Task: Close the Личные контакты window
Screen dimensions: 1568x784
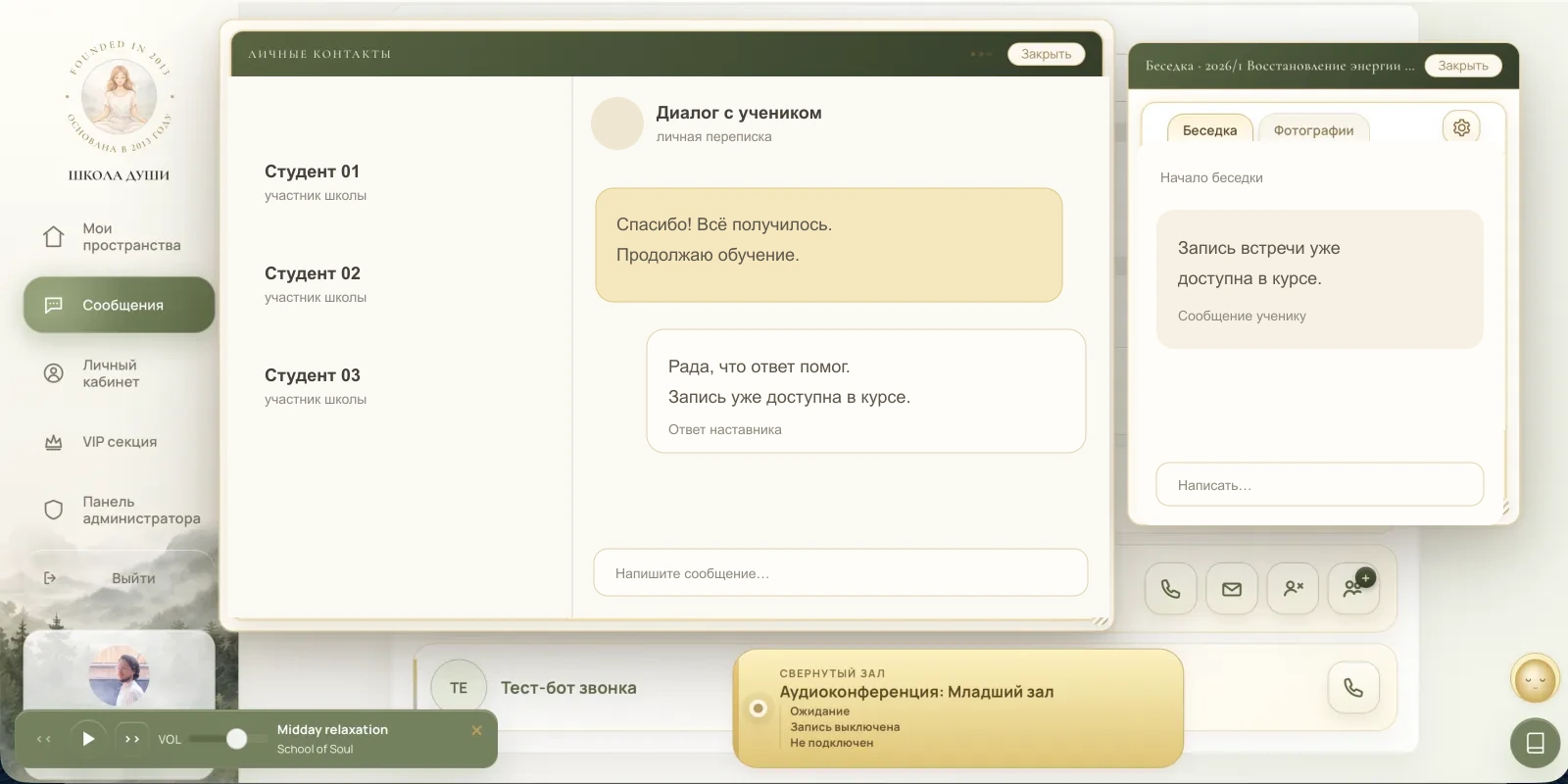Action: [x=1046, y=54]
